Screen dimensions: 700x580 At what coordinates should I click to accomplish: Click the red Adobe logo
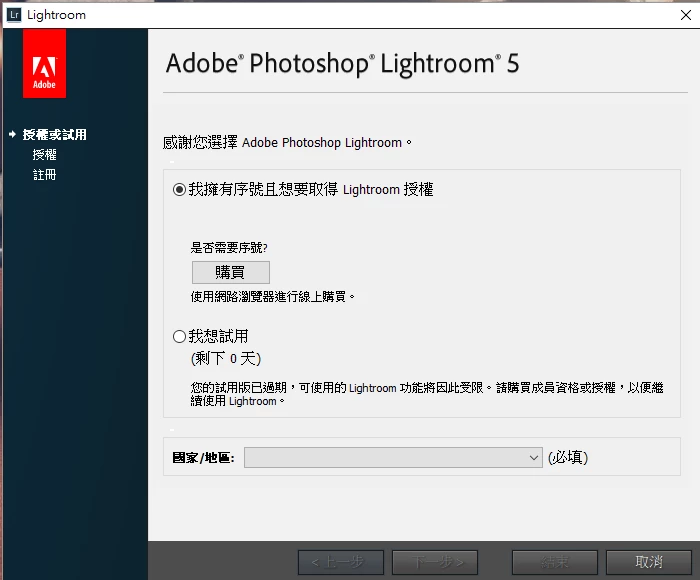click(x=44, y=63)
